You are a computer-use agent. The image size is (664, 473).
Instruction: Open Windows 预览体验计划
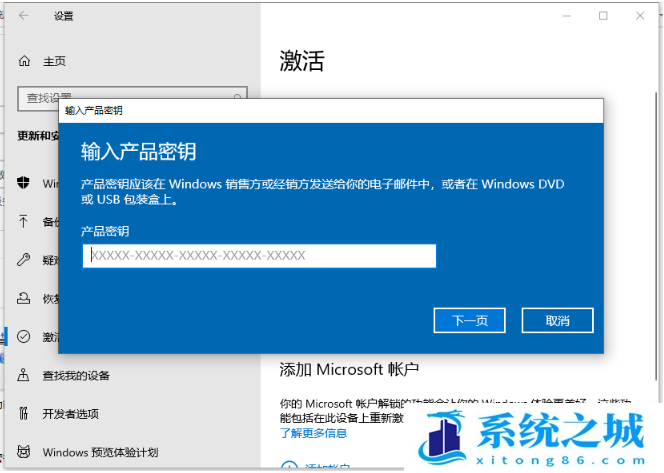pyautogui.click(x=100, y=453)
